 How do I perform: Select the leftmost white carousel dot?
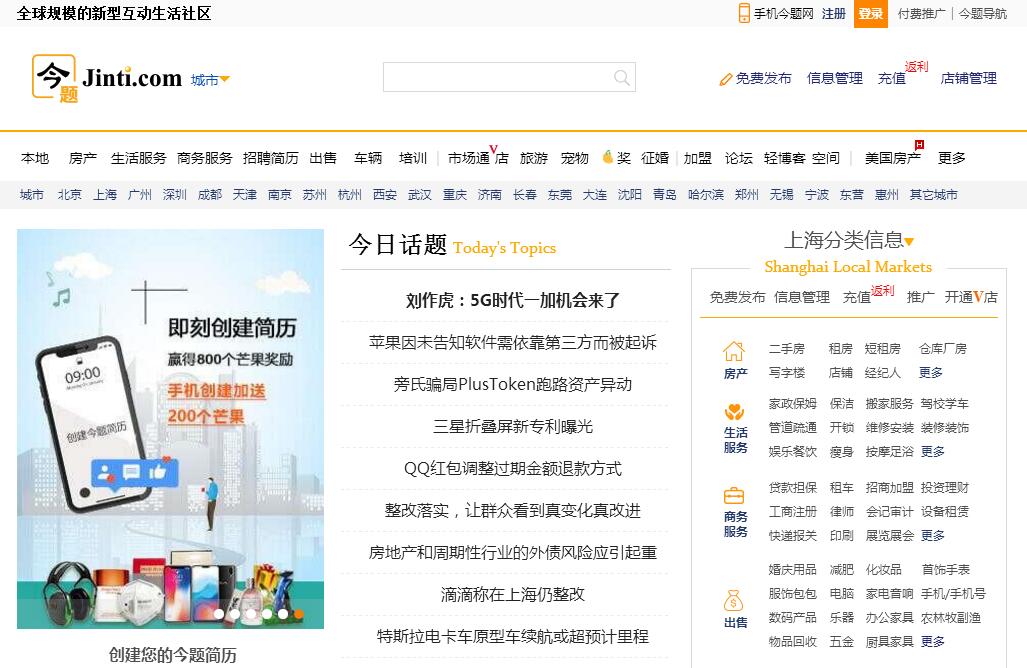click(x=218, y=614)
